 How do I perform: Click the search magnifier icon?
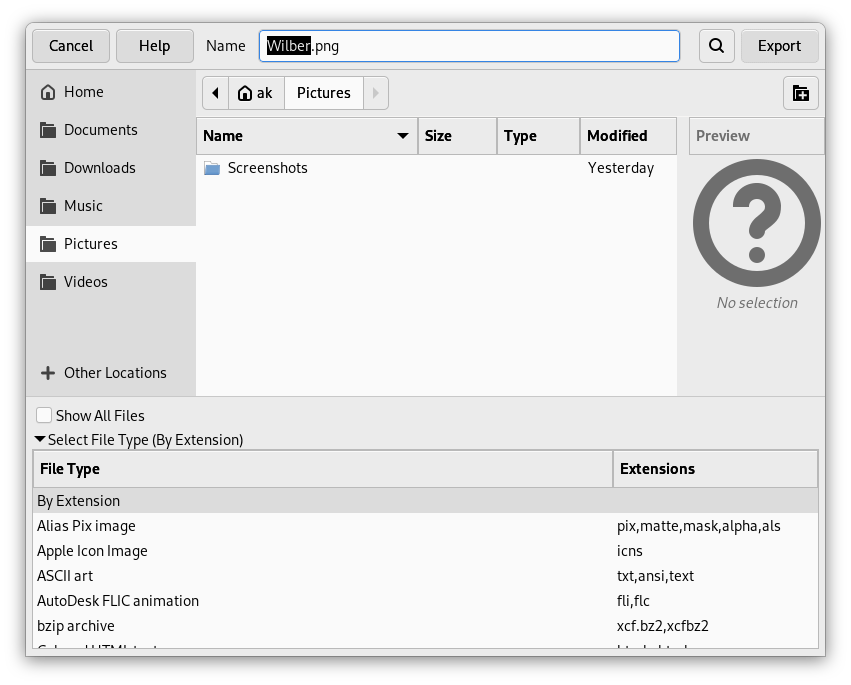pyautogui.click(x=716, y=45)
